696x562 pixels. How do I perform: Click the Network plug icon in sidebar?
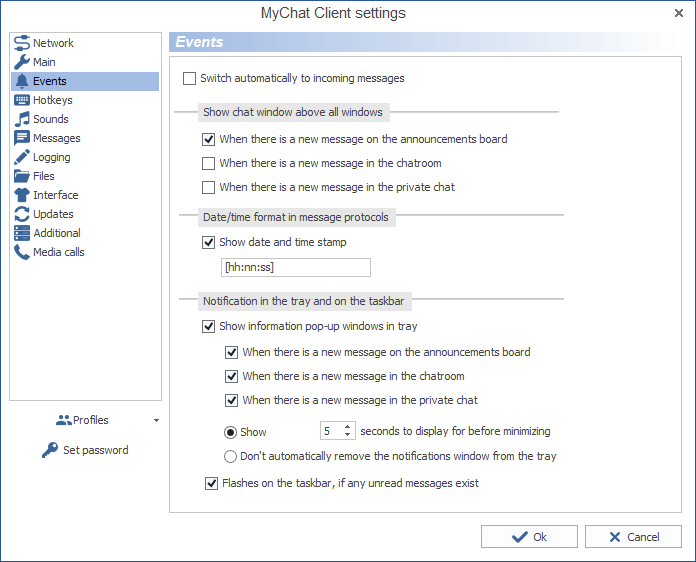pos(22,43)
